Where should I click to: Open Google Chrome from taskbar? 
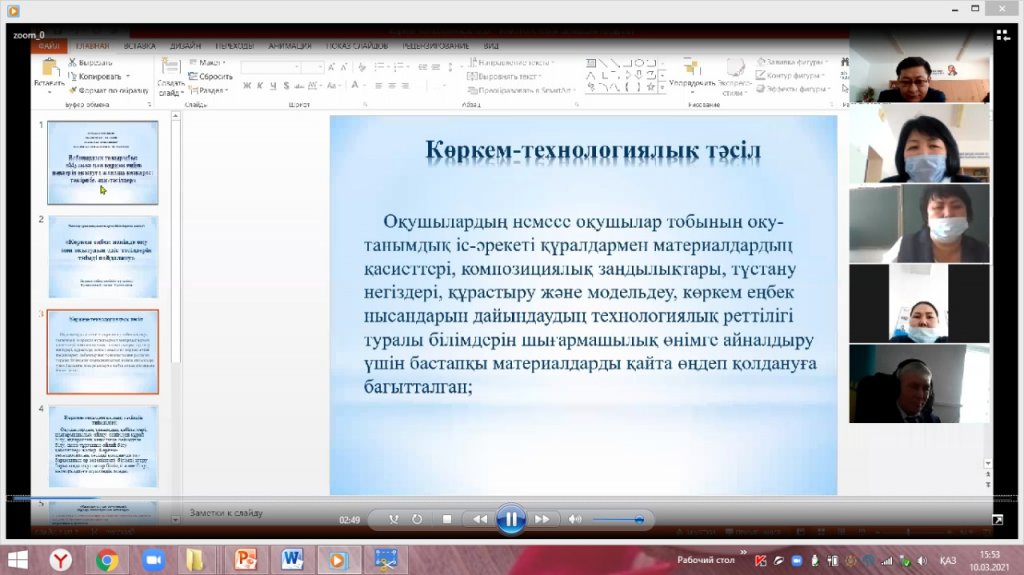point(107,560)
